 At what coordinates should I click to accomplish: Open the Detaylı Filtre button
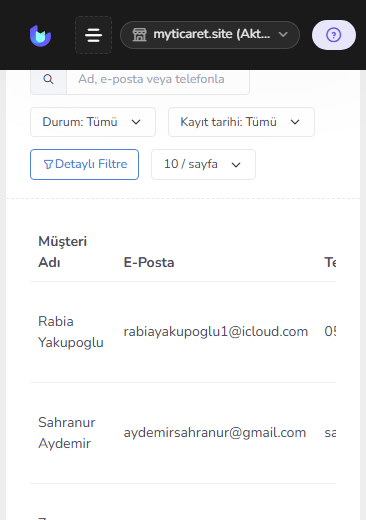click(84, 164)
